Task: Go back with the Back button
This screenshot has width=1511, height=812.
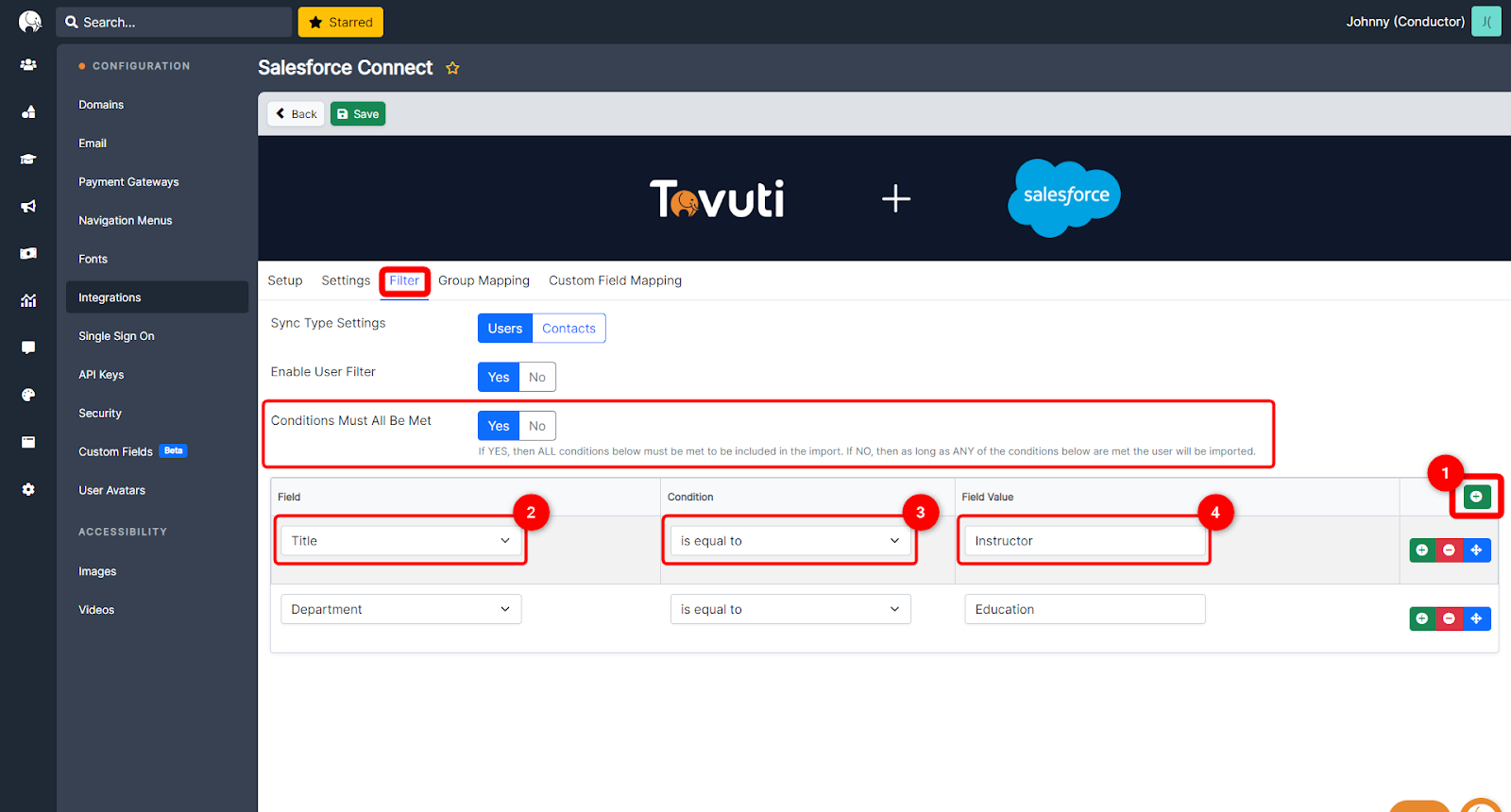Action: pyautogui.click(x=296, y=114)
